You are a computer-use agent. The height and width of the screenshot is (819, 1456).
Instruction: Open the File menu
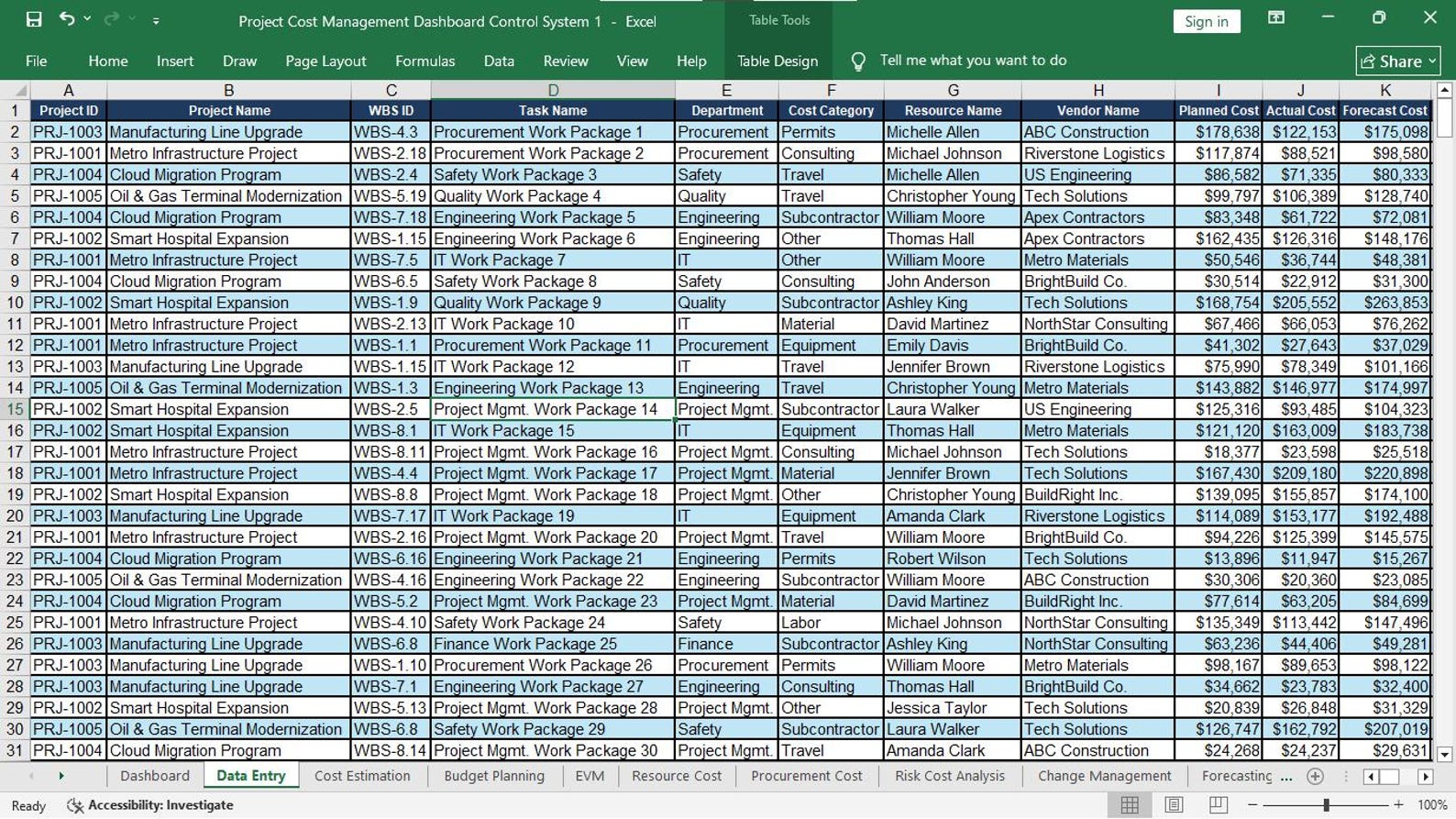[37, 61]
